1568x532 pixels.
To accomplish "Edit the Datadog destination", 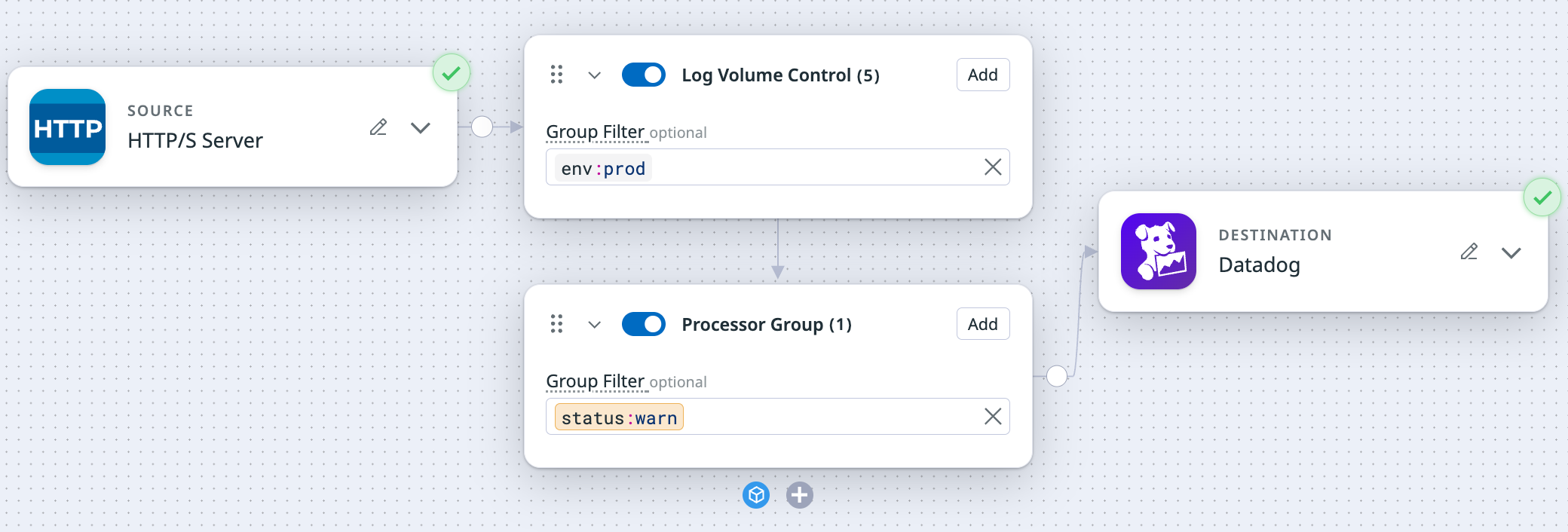I will (1468, 252).
